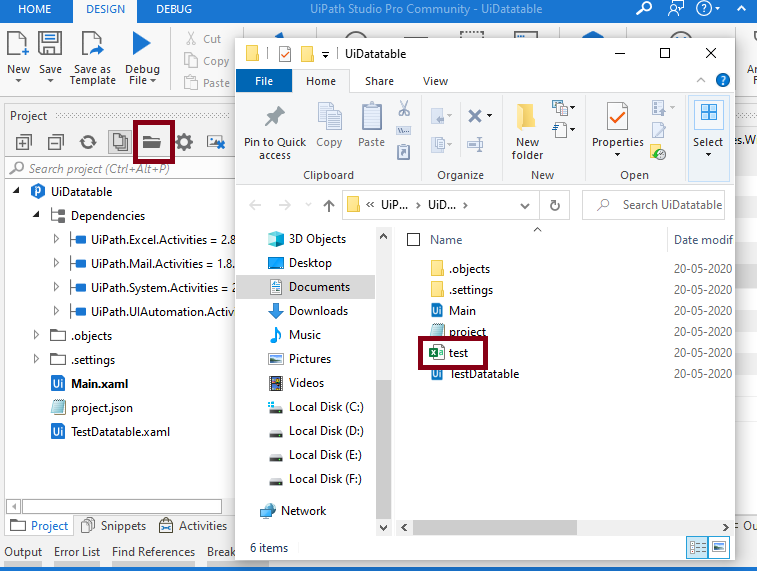The height and width of the screenshot is (571, 757).
Task: Expand UiPath.Excel.Activities dependency
Action: (56, 239)
